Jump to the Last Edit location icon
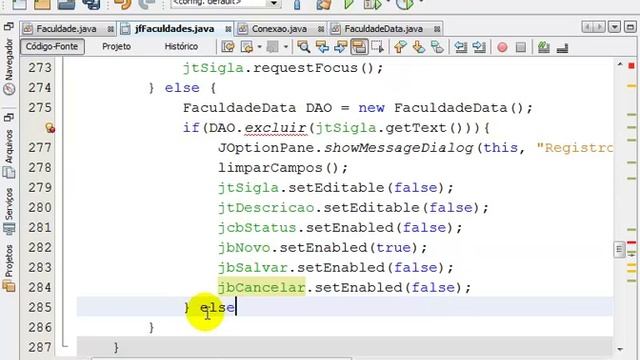The width and height of the screenshot is (640, 360). coord(228,47)
